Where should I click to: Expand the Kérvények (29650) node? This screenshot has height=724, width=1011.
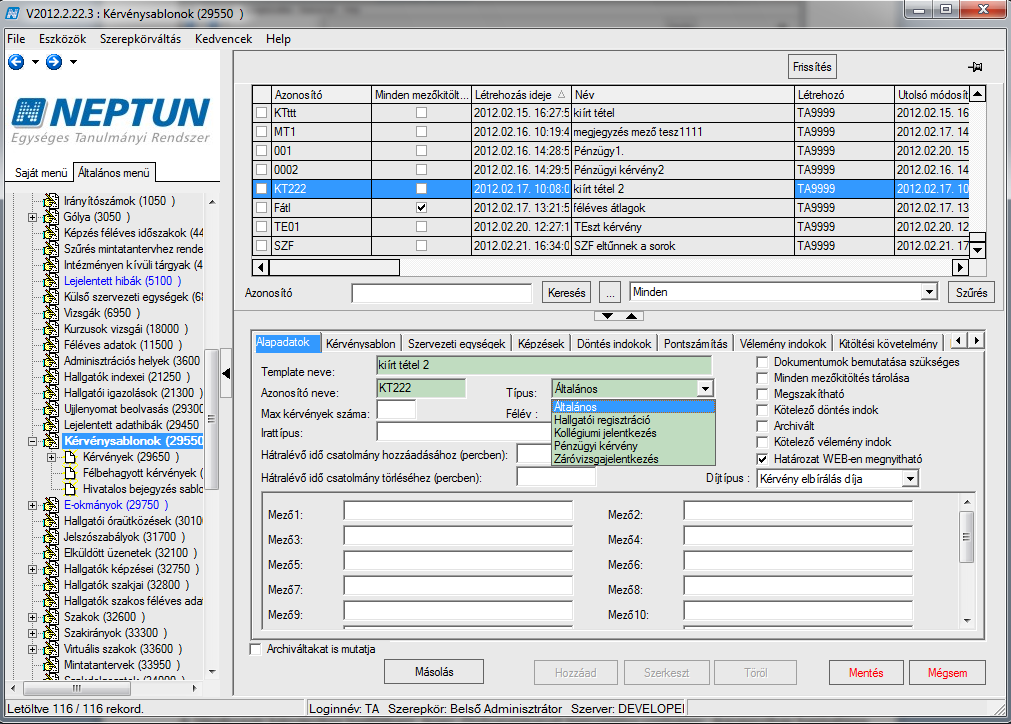[52, 458]
